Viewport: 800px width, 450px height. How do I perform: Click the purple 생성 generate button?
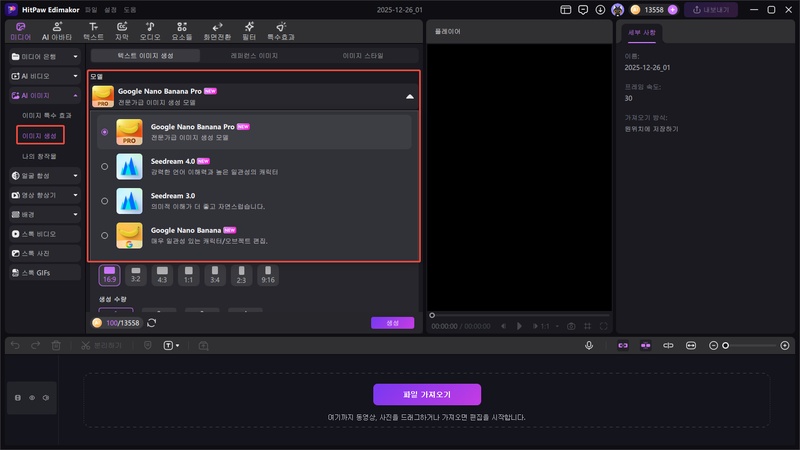(392, 322)
